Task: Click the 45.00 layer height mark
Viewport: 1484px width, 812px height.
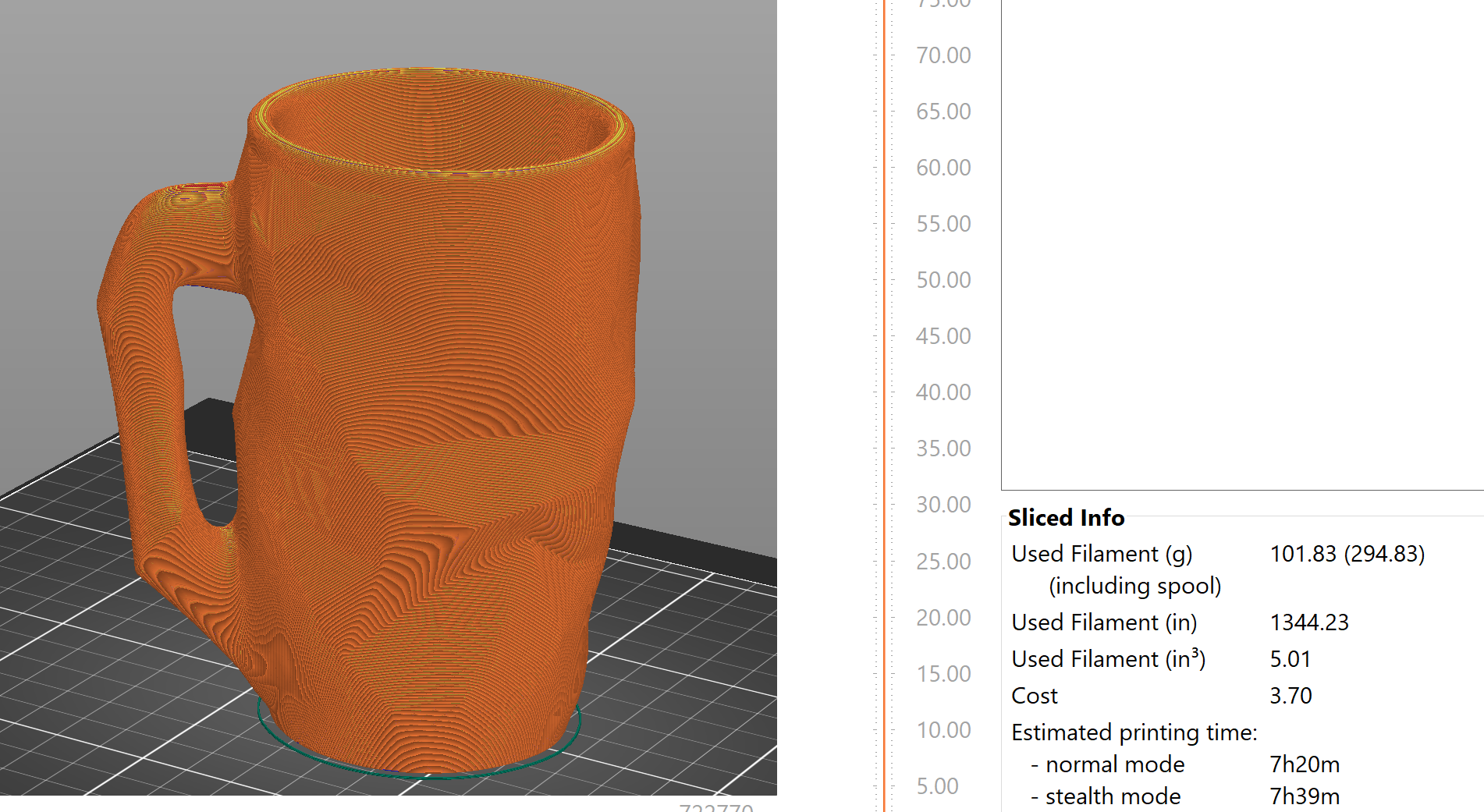Action: [943, 336]
